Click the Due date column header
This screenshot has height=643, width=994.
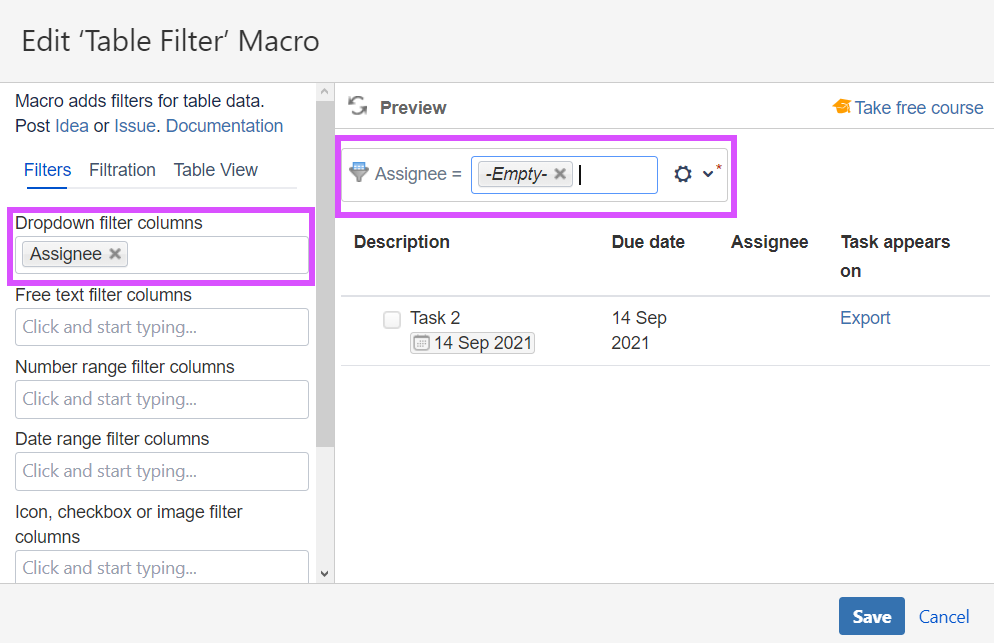pyautogui.click(x=648, y=242)
